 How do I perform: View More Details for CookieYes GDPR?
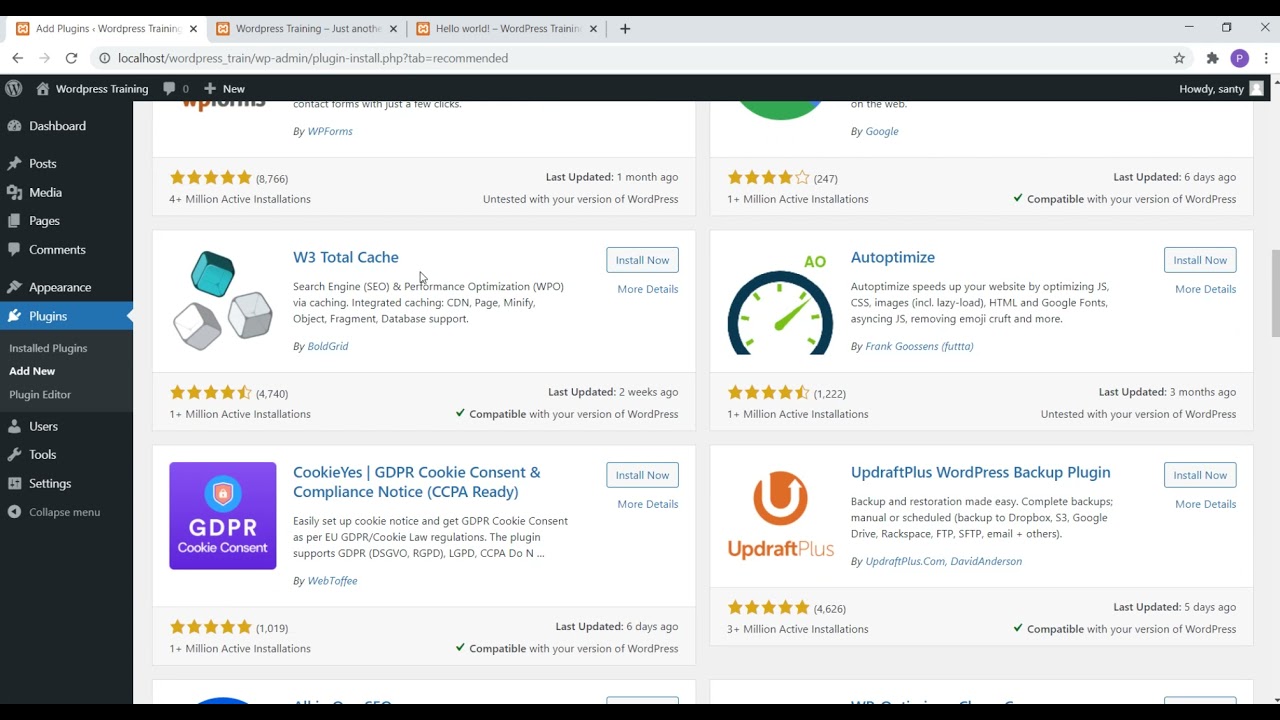(x=648, y=504)
